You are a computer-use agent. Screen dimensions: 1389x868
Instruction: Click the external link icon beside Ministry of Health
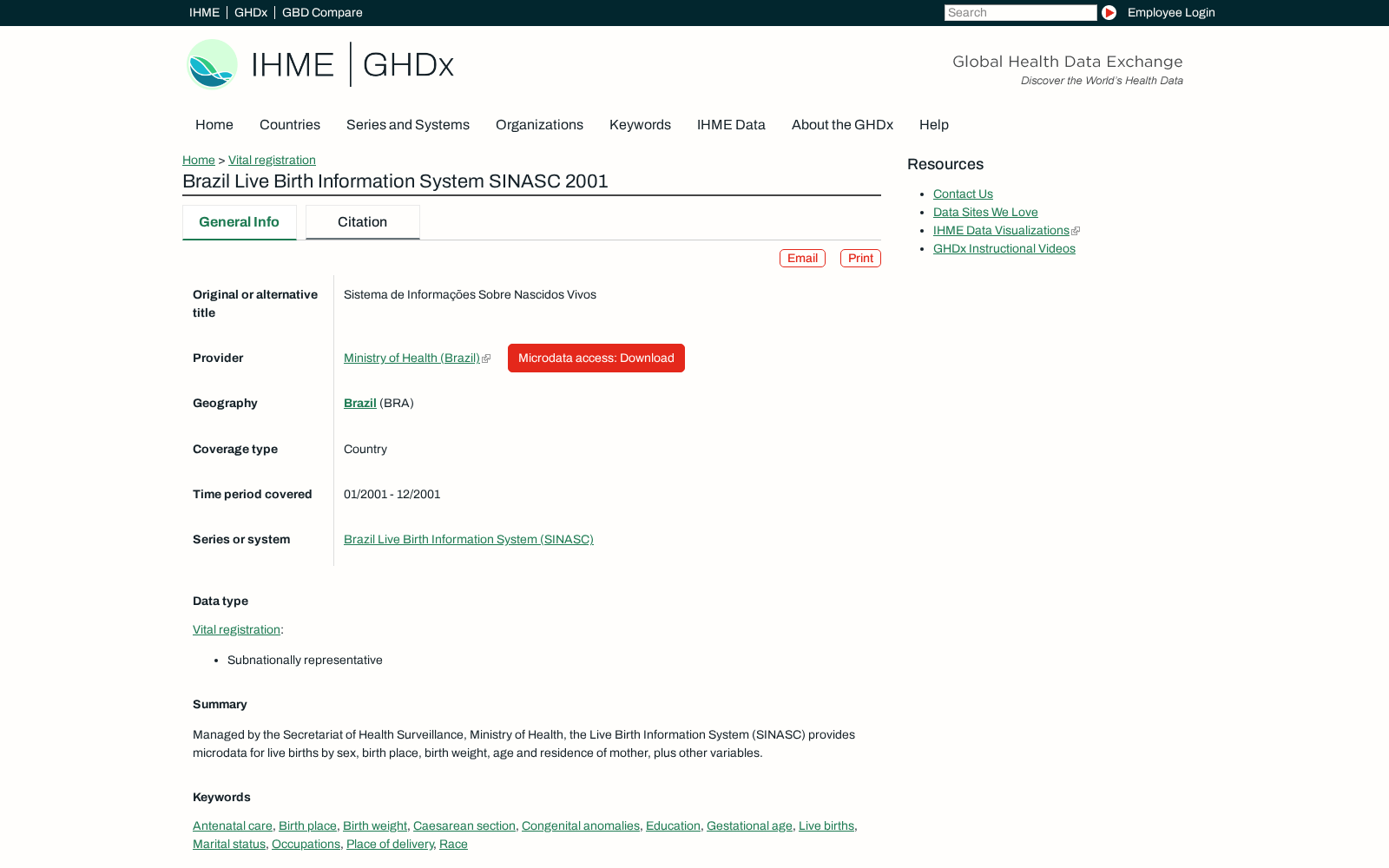486,358
